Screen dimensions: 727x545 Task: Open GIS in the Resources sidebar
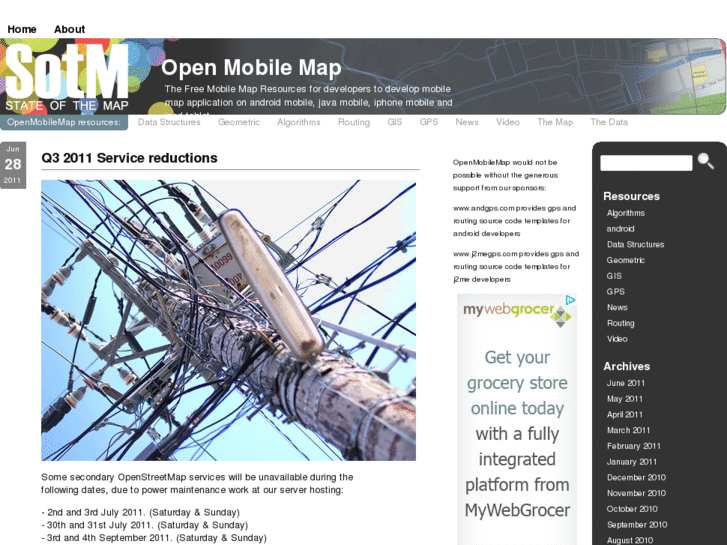(614, 276)
